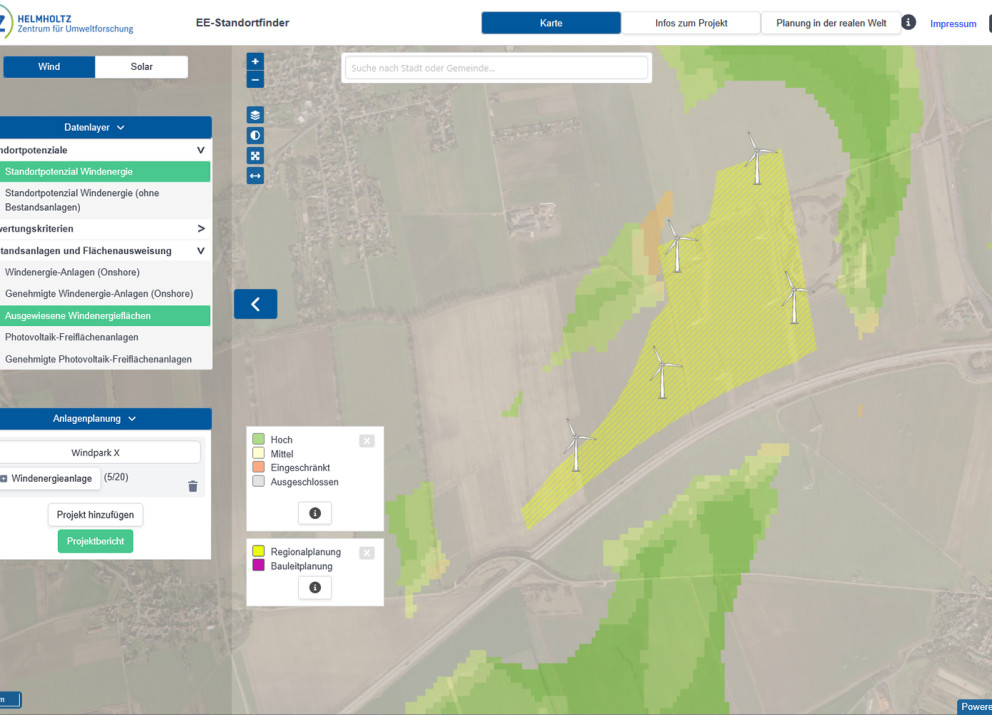Click the Regionalplanung yellow legend swatch
This screenshot has width=992, height=715.
pos(258,551)
